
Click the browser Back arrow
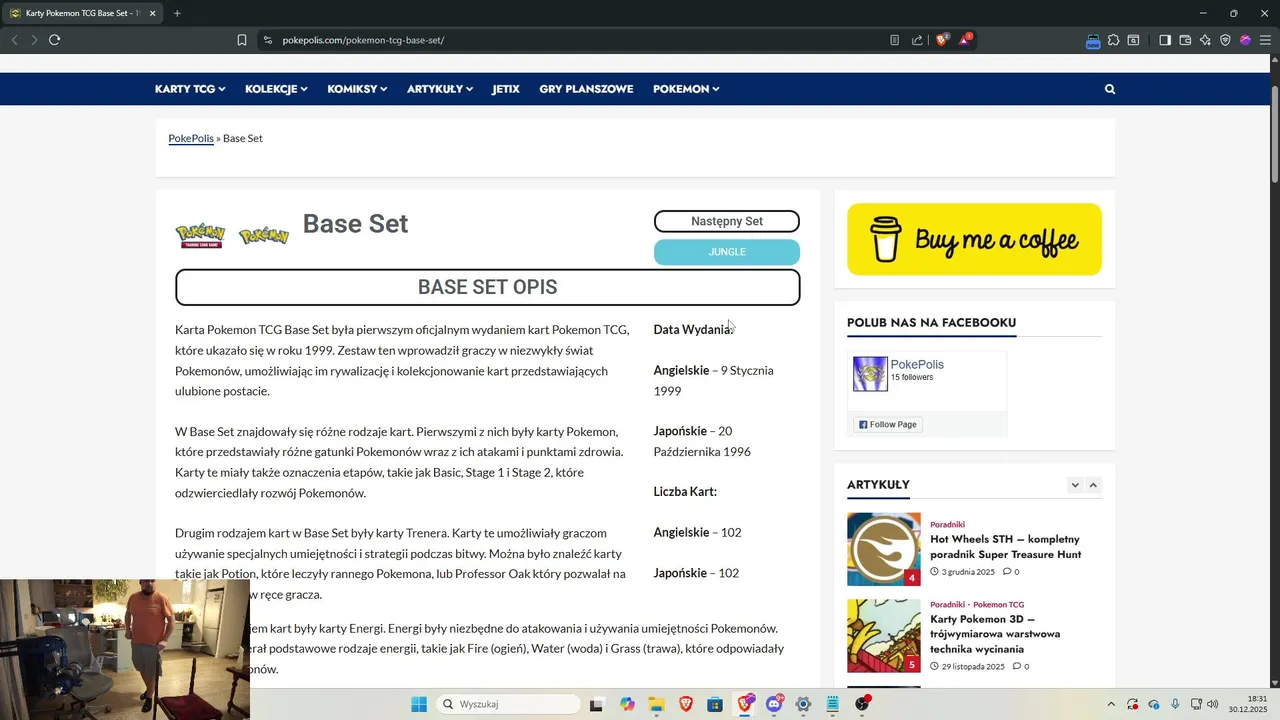coord(14,40)
